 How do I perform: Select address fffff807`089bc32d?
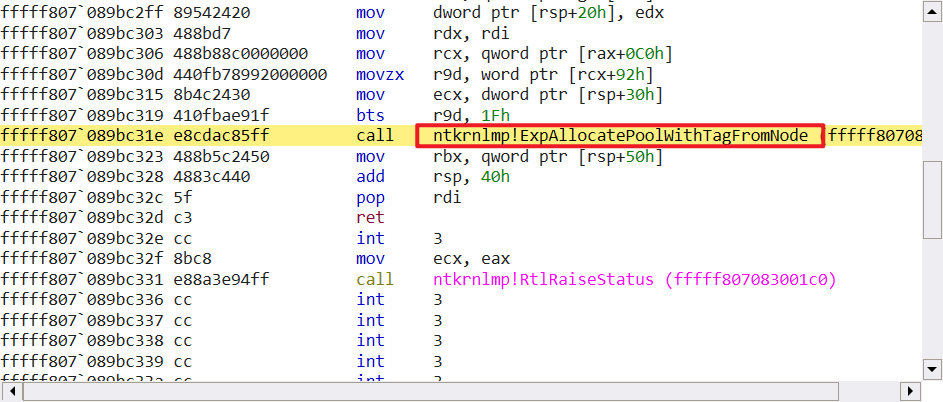[x=81, y=218]
